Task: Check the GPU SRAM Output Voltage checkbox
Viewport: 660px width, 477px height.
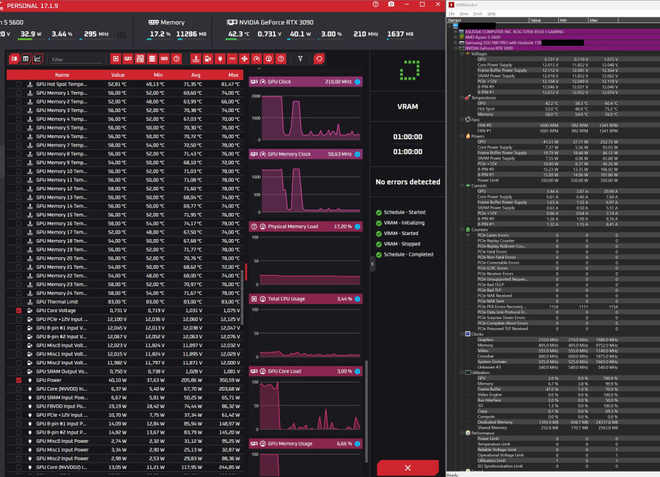Action: click(19, 371)
